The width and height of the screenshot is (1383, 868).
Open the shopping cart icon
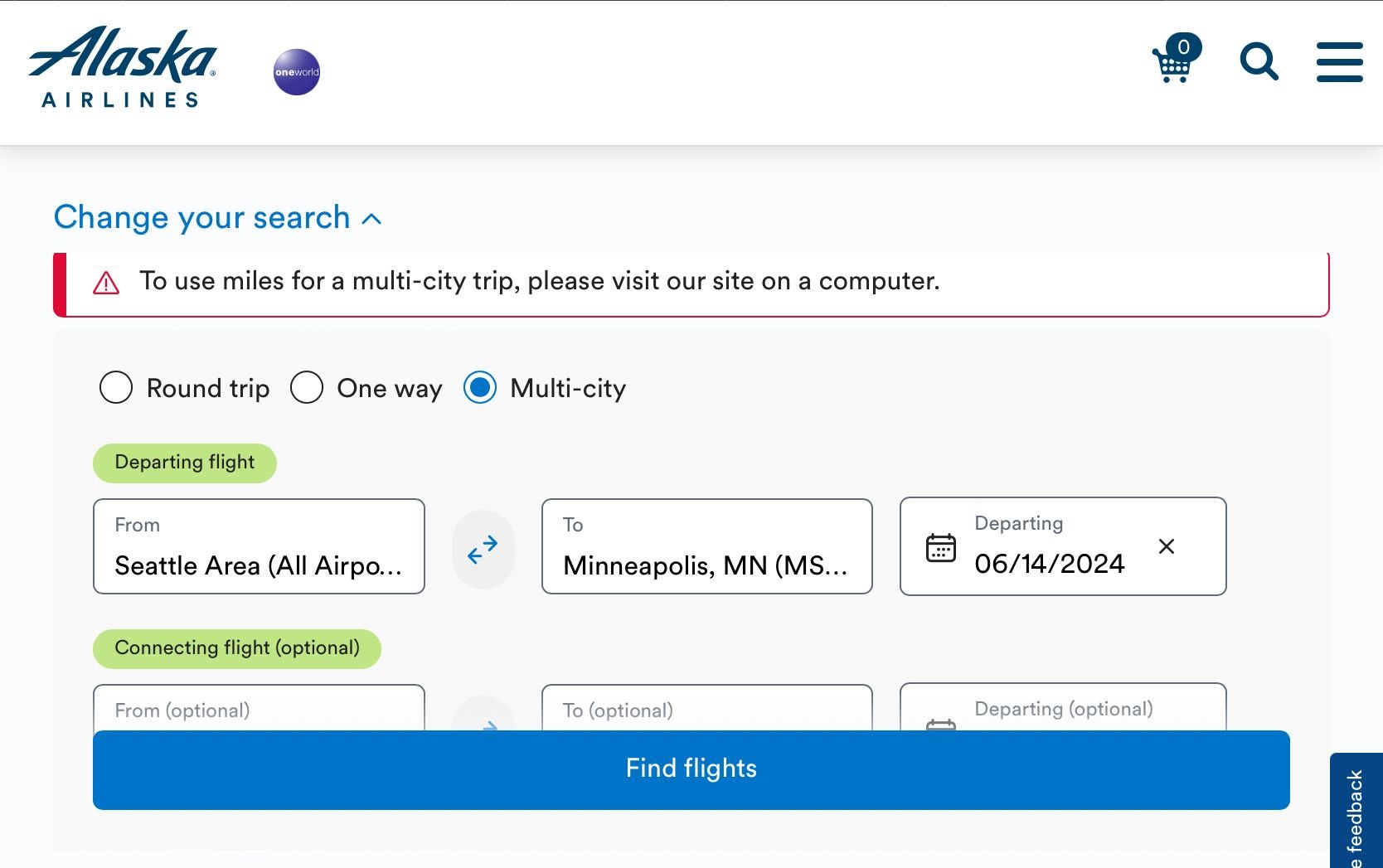click(1174, 62)
